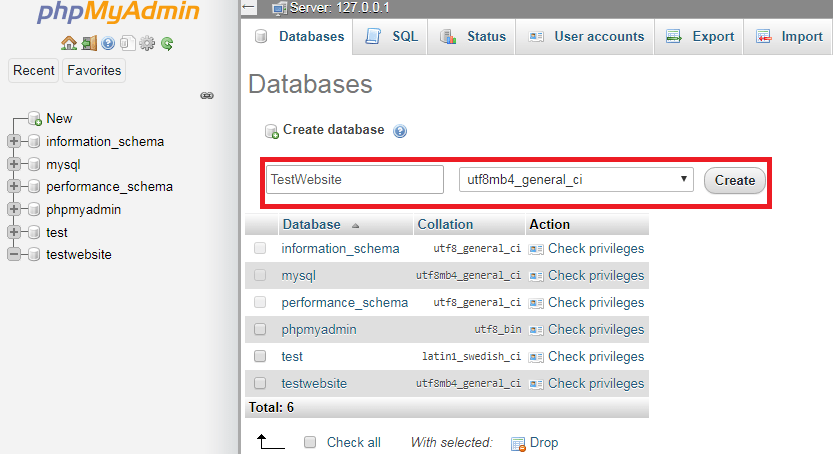Switch to the SQL tab

(x=392, y=37)
